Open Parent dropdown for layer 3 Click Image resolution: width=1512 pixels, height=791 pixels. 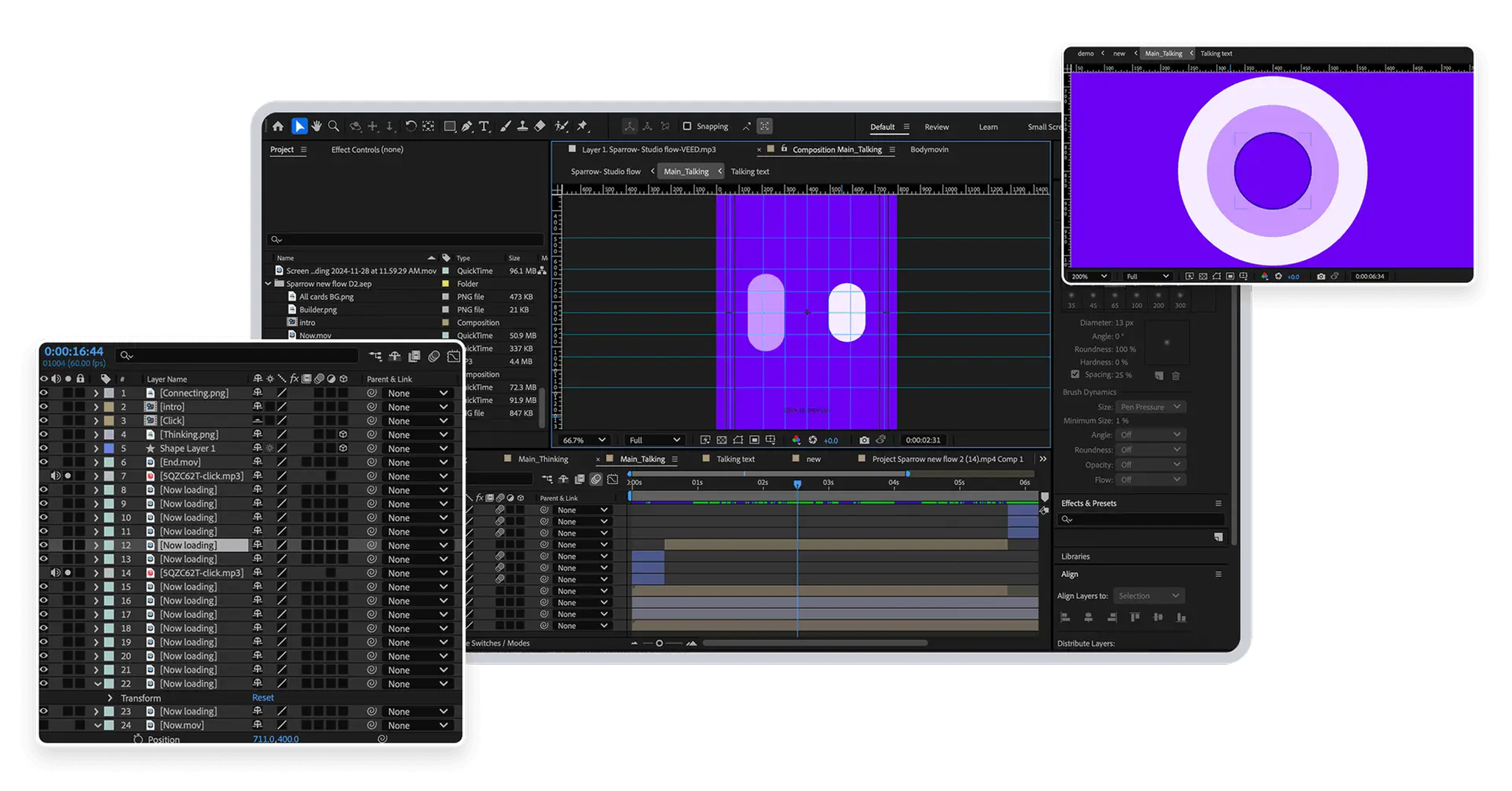(417, 421)
